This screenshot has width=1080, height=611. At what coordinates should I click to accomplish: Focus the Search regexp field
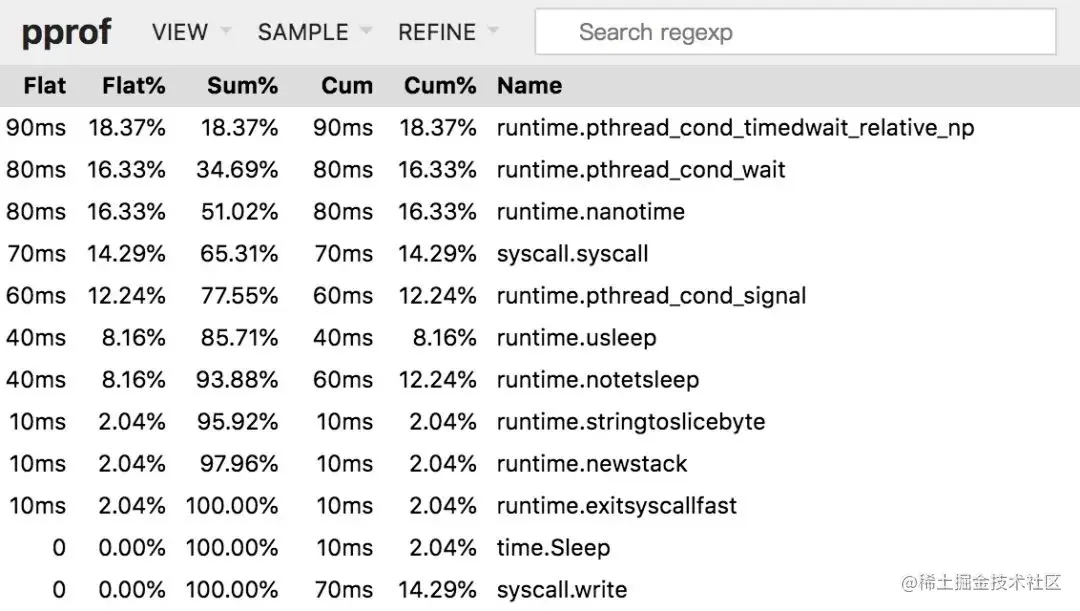coord(795,32)
